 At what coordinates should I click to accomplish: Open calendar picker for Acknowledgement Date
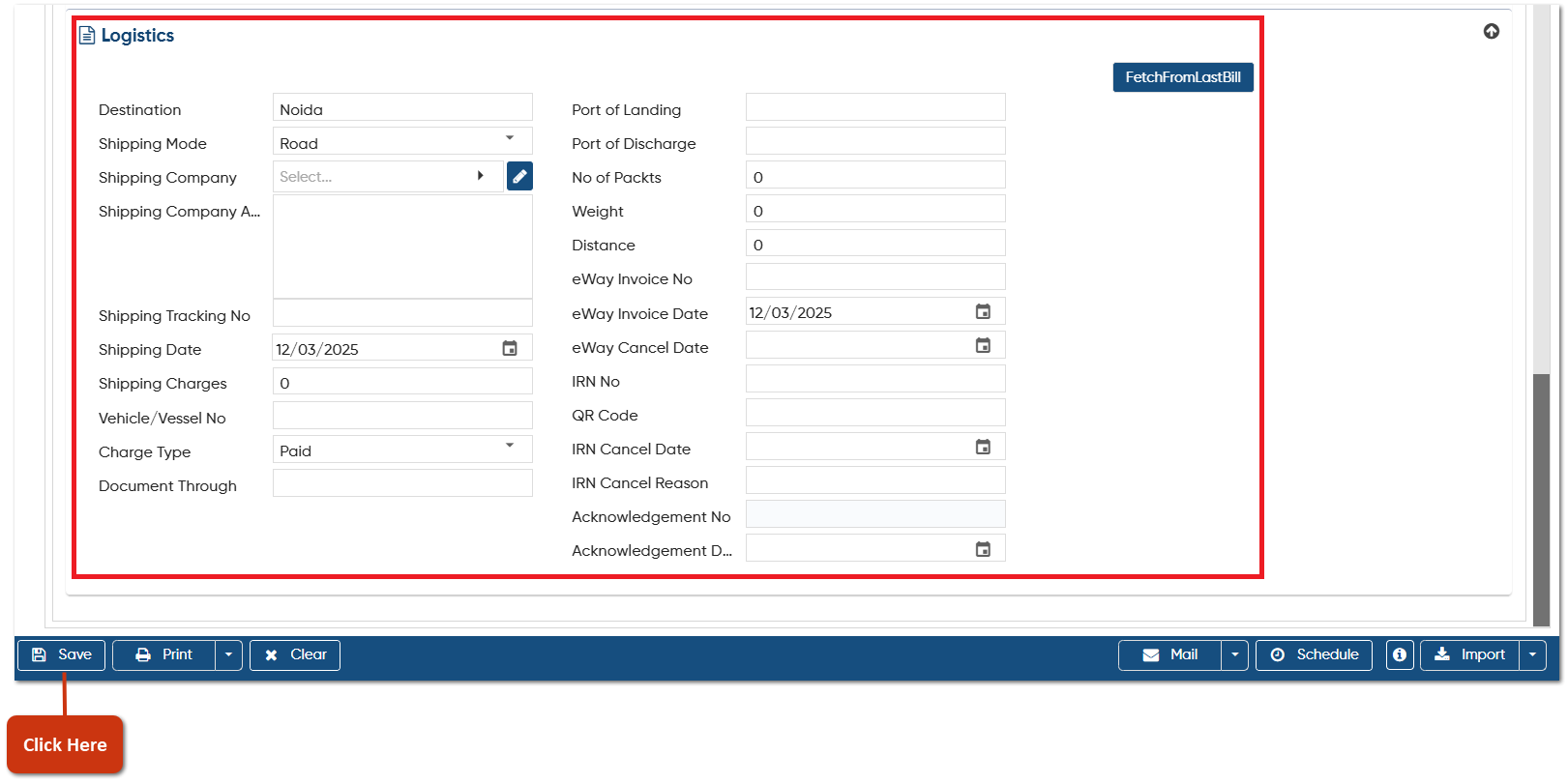[x=983, y=549]
